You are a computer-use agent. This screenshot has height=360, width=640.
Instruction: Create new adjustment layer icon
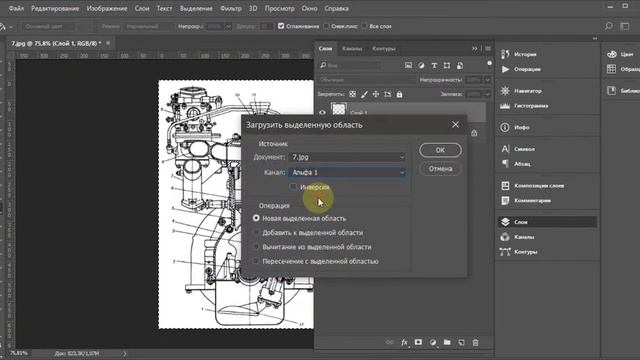(x=433, y=342)
